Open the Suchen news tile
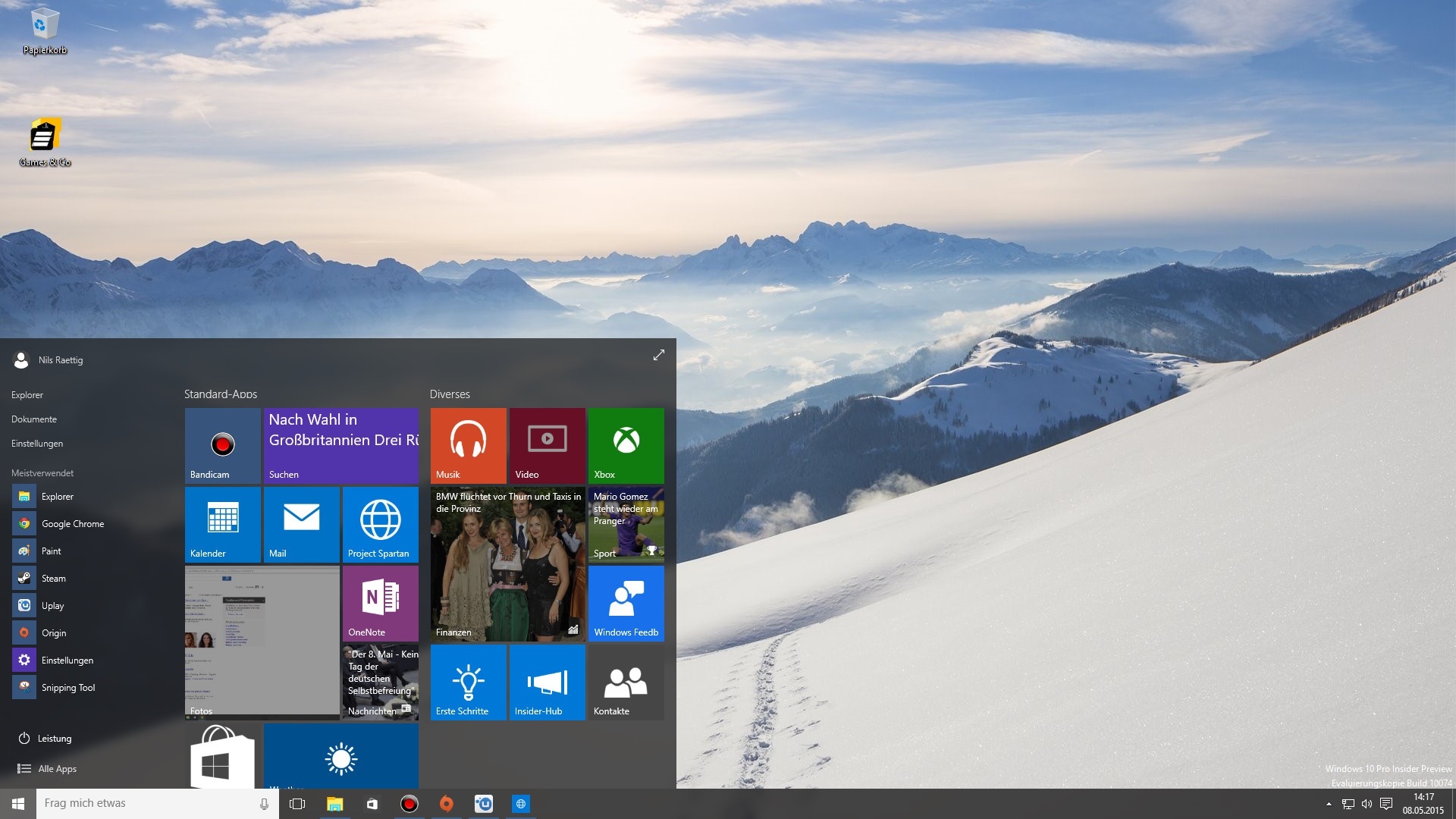The height and width of the screenshot is (819, 1456). (341, 446)
